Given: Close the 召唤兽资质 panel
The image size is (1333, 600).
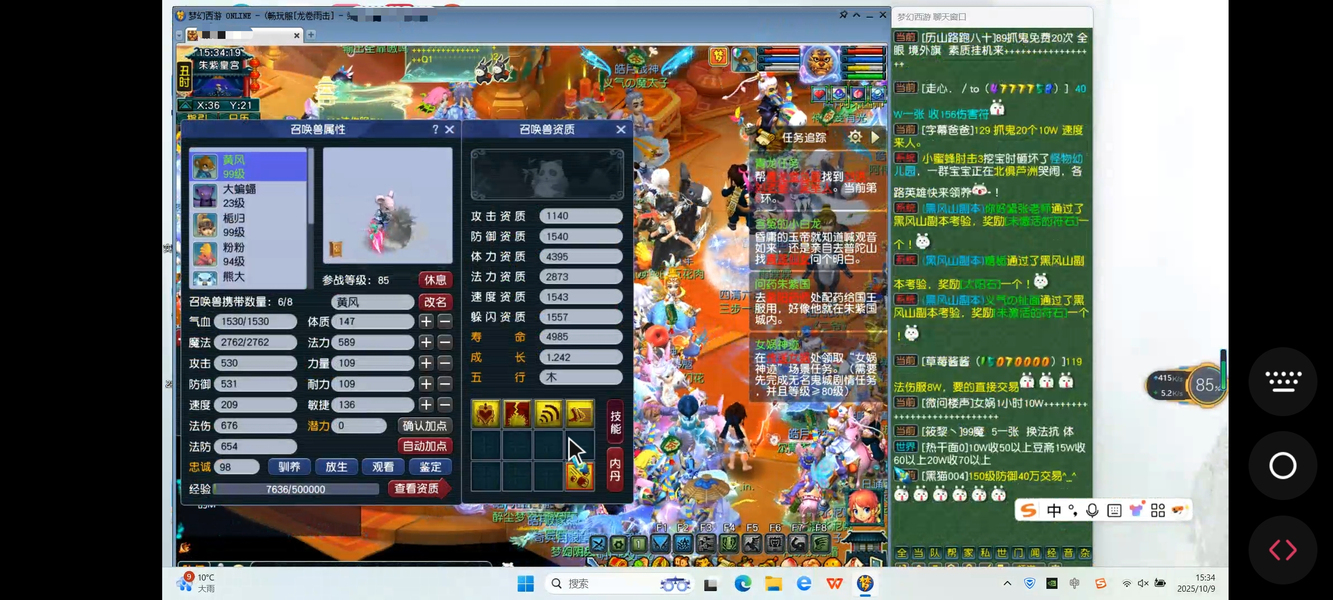Looking at the screenshot, I should [621, 130].
